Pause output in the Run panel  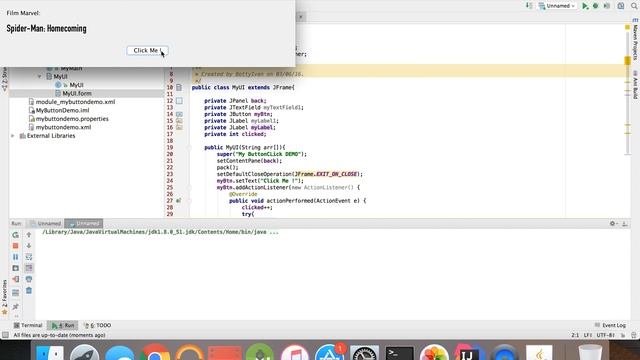pos(16,257)
